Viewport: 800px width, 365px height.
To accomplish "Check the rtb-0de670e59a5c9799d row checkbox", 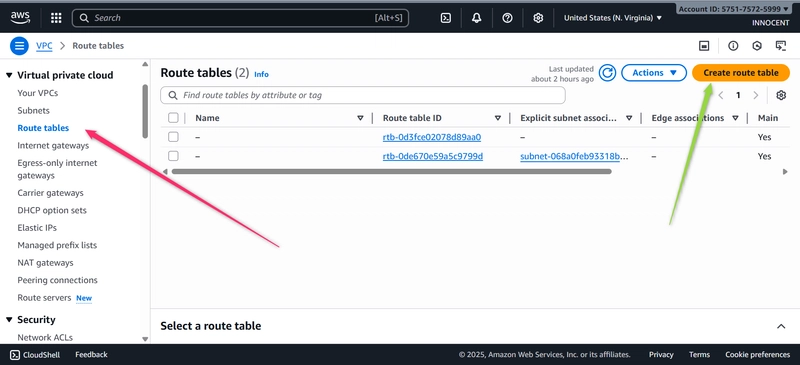I will click(x=173, y=156).
